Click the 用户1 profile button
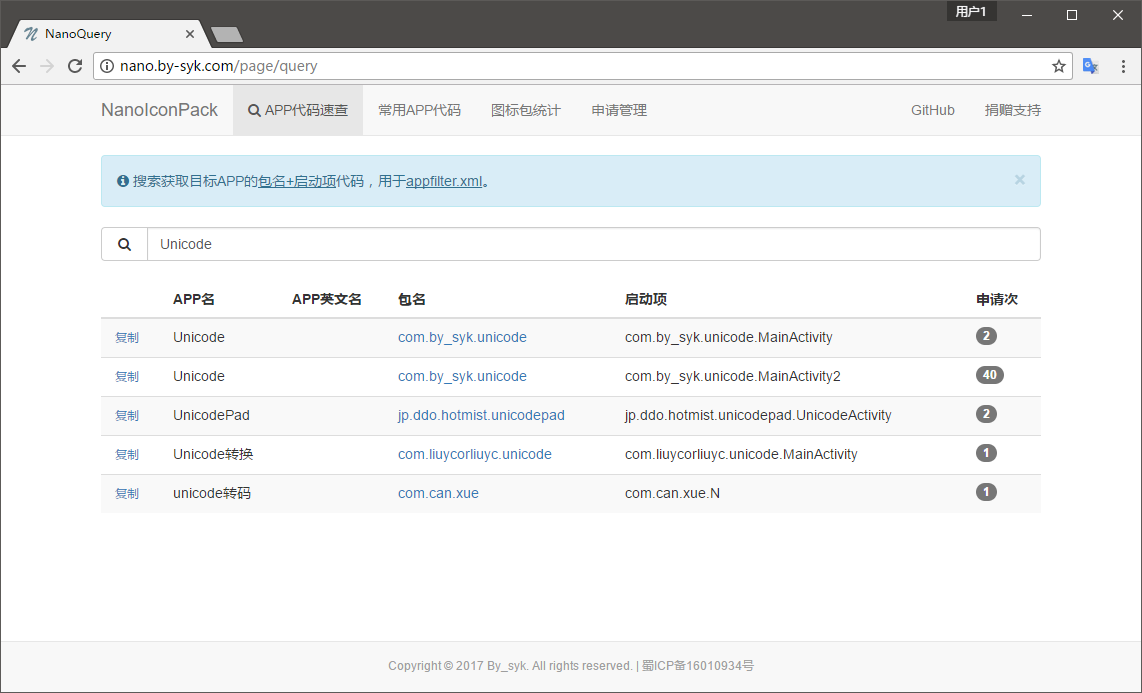Viewport: 1142px width, 693px height. pos(971,11)
